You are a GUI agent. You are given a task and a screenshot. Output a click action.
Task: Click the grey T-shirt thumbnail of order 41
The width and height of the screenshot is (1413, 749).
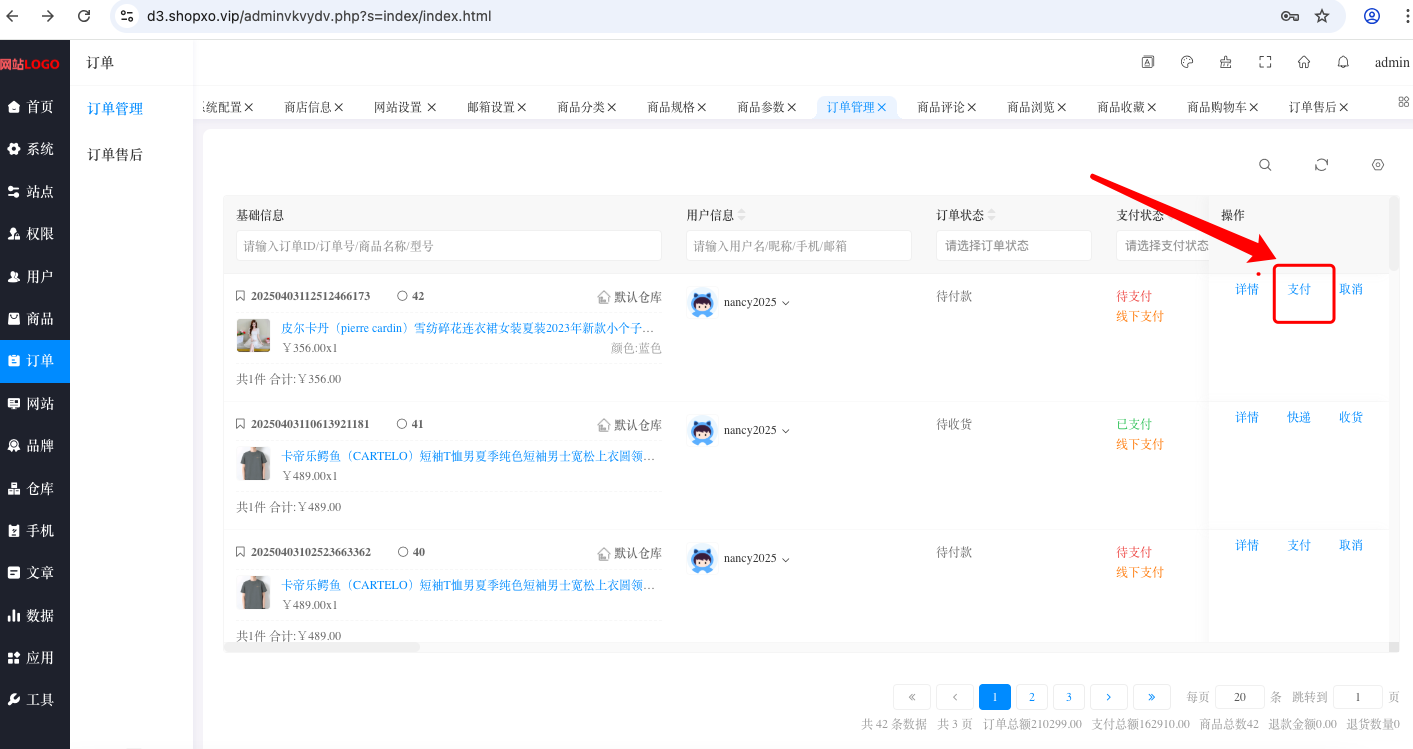point(253,464)
